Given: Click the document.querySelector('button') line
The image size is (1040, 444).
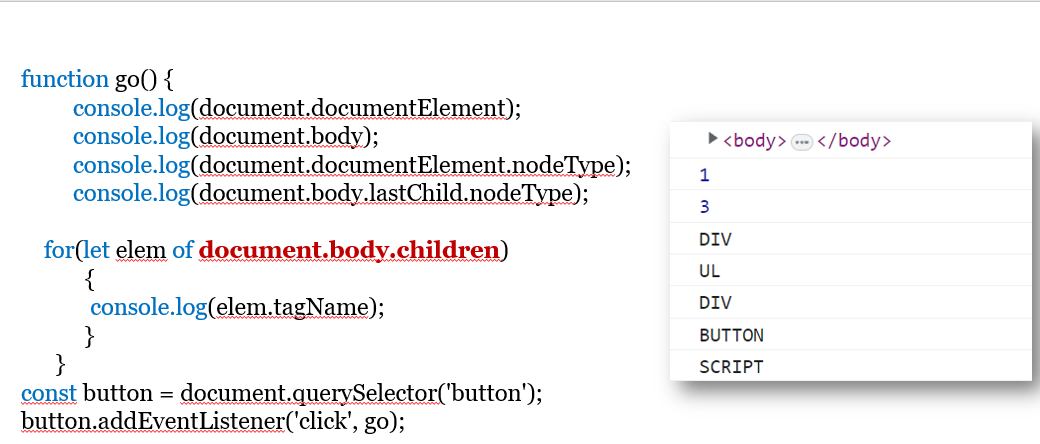Looking at the screenshot, I should tap(281, 393).
